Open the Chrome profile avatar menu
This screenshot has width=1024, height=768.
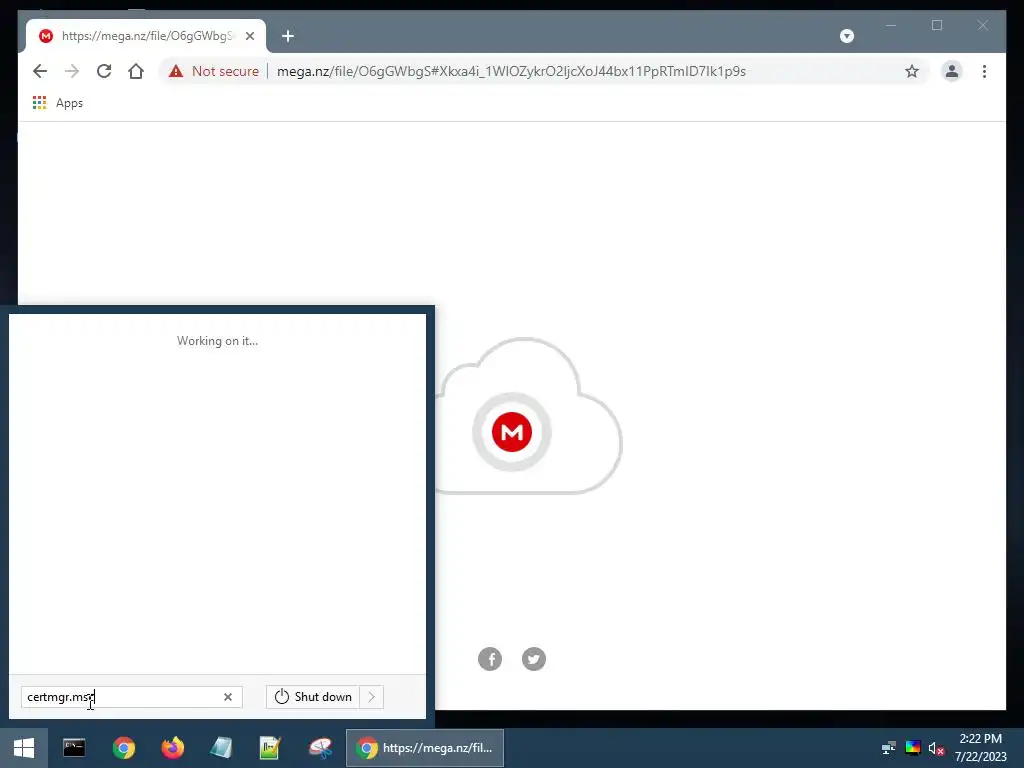pyautogui.click(x=952, y=71)
